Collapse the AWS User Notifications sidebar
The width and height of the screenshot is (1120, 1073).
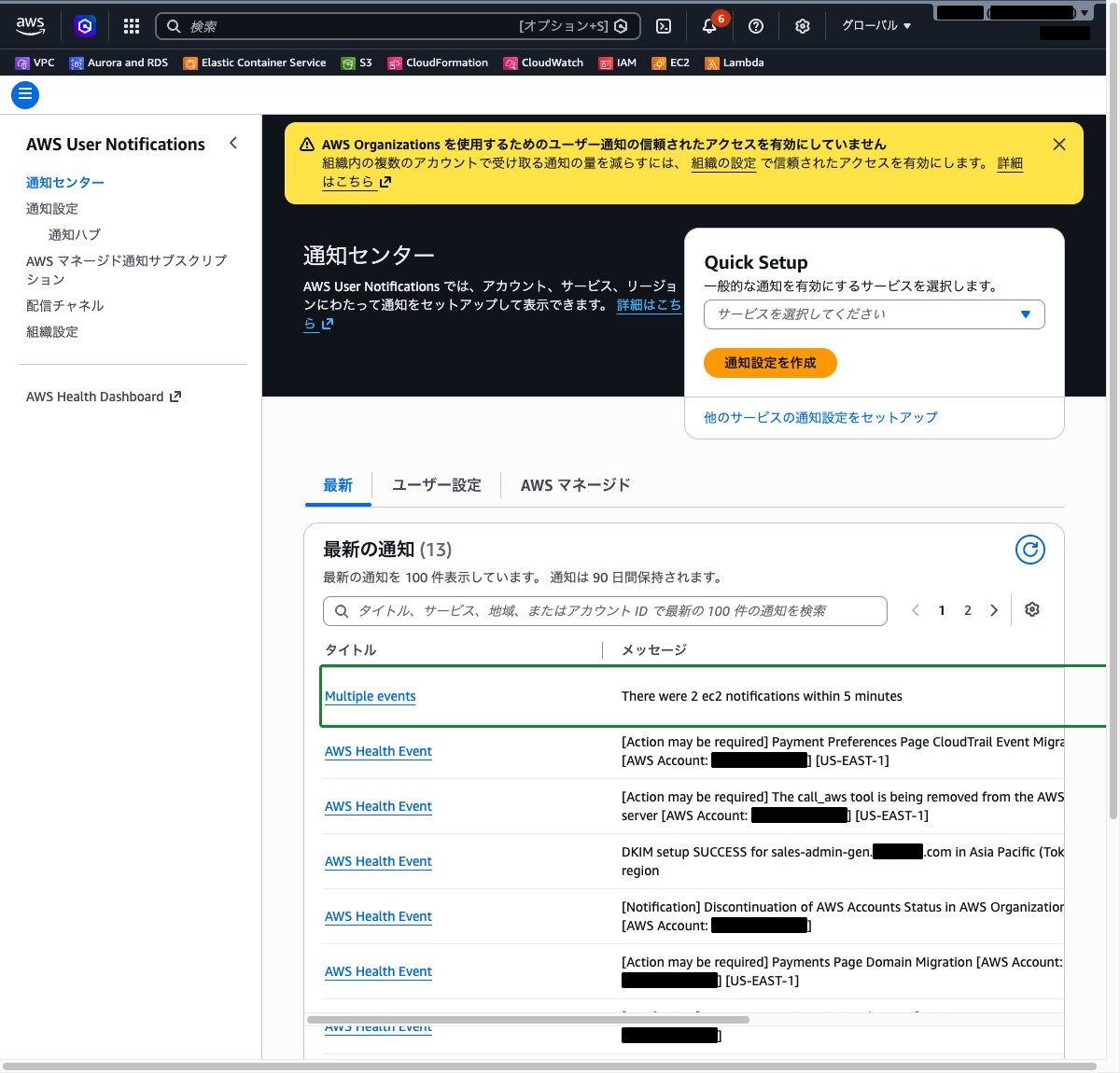(233, 143)
